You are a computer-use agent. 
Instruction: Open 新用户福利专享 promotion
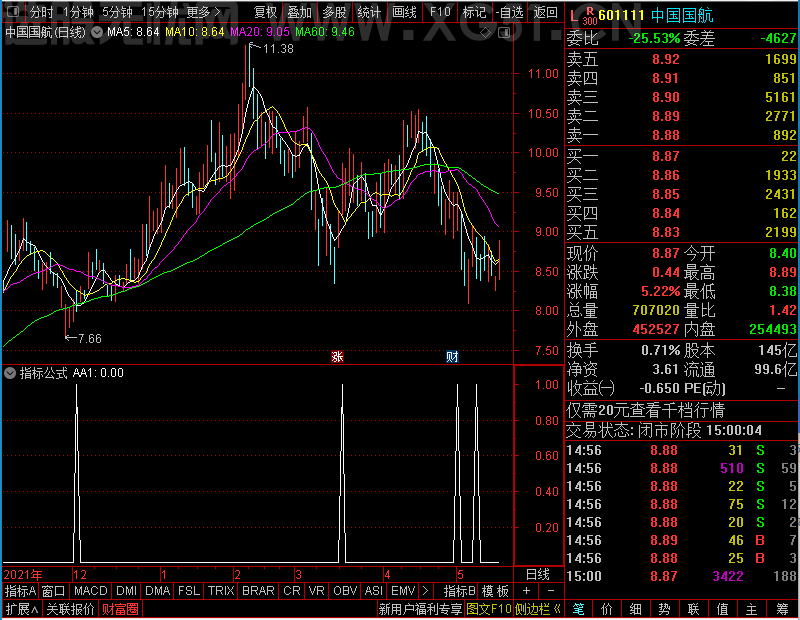coord(420,609)
